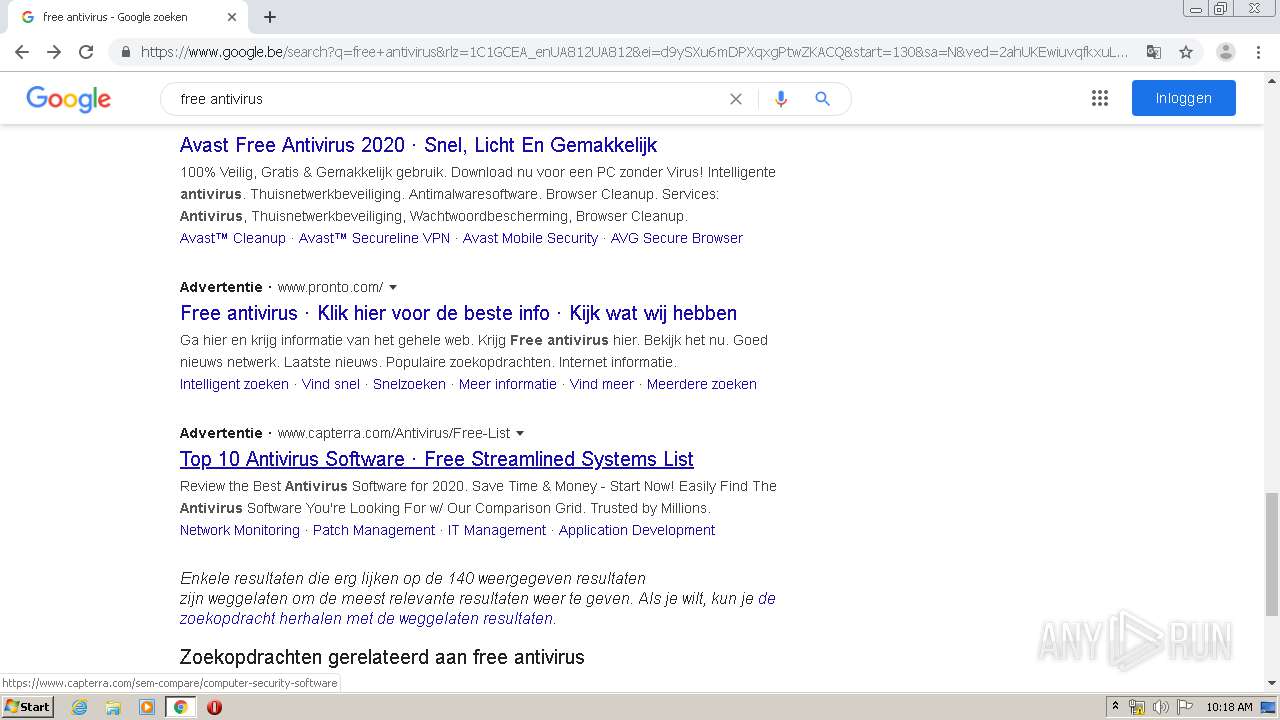Open 'Application Development' sitelink
The height and width of the screenshot is (720, 1280).
pyautogui.click(x=637, y=530)
